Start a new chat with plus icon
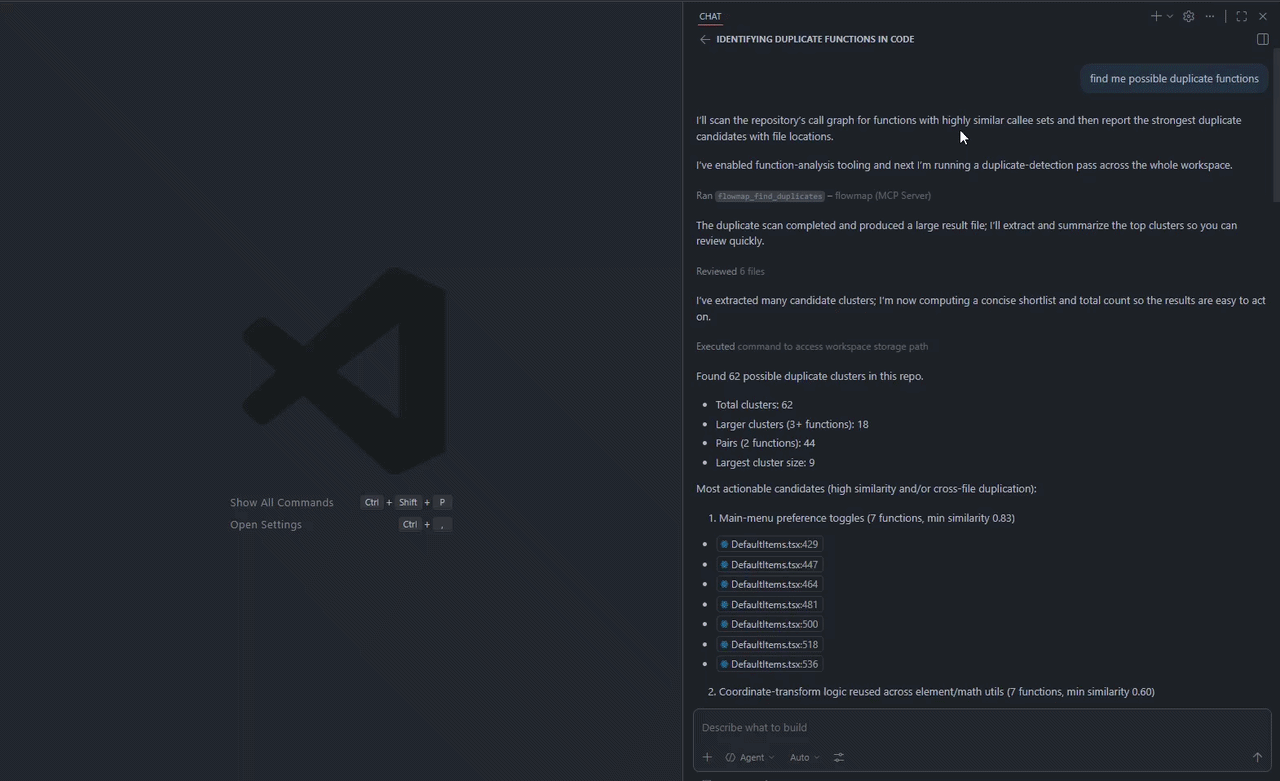Viewport: 1280px width, 781px height. [x=1156, y=16]
